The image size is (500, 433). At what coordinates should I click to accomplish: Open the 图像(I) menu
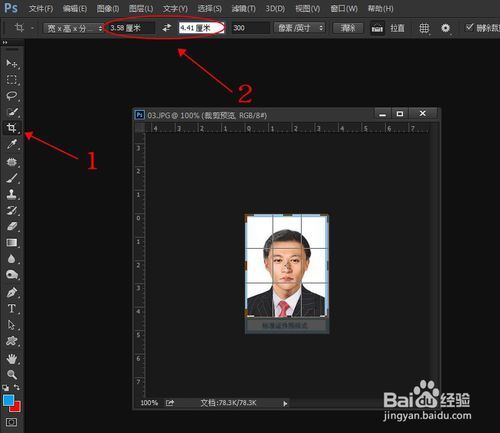pyautogui.click(x=108, y=9)
